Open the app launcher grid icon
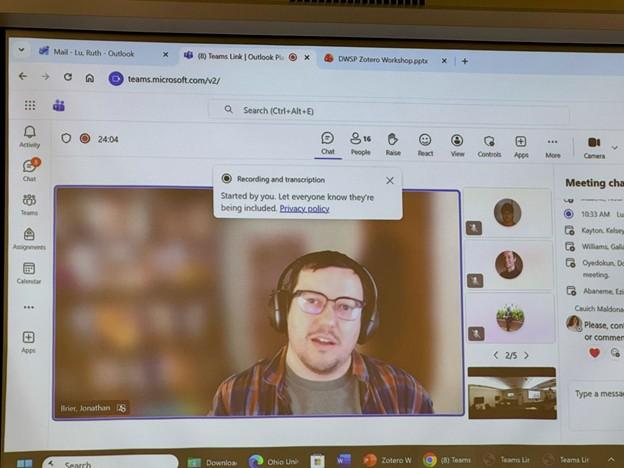 point(30,105)
